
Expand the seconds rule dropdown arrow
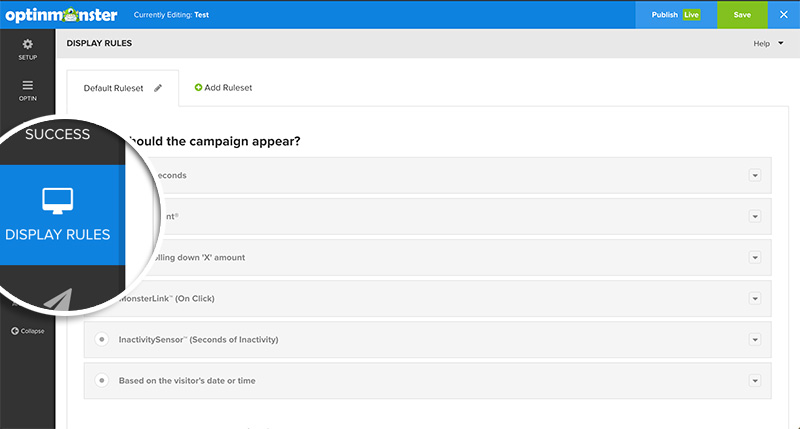(755, 175)
